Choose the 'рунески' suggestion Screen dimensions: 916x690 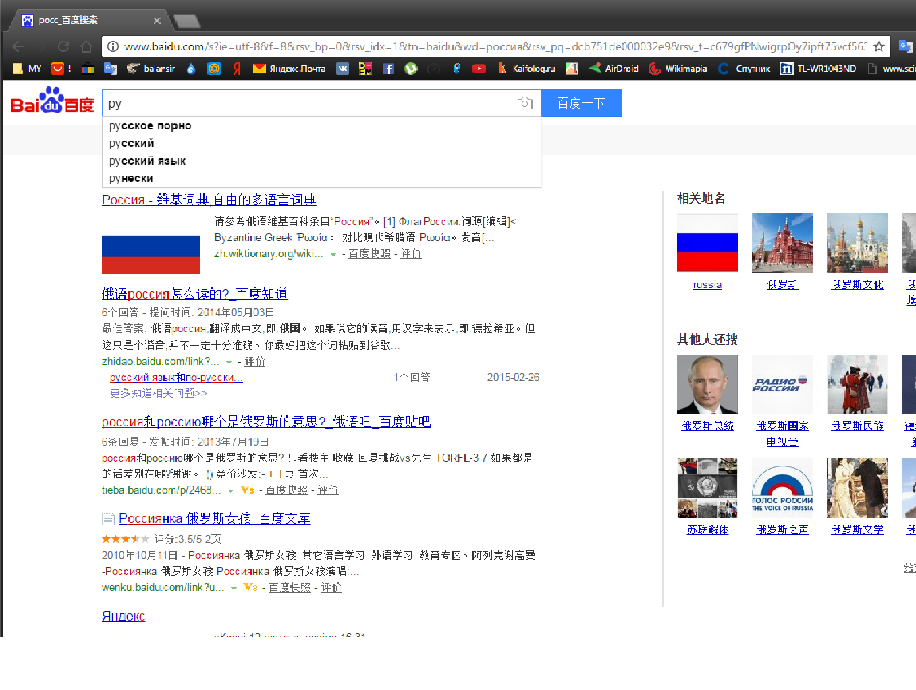pos(131,178)
